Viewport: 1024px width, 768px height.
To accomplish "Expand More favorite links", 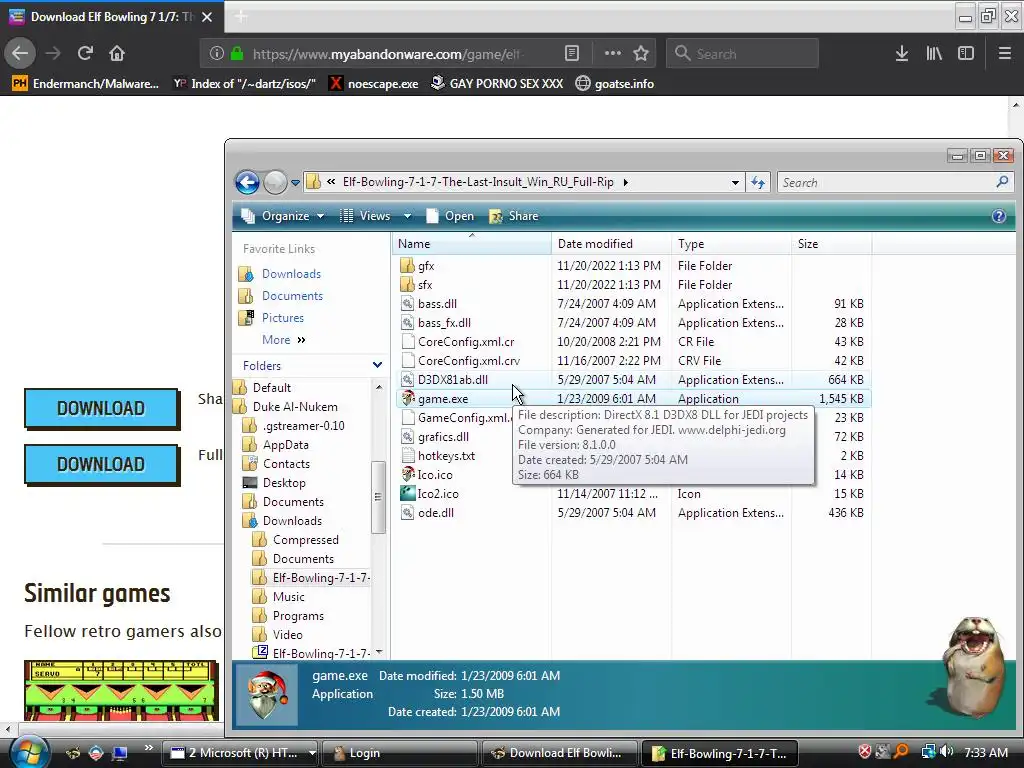I will coord(283,340).
